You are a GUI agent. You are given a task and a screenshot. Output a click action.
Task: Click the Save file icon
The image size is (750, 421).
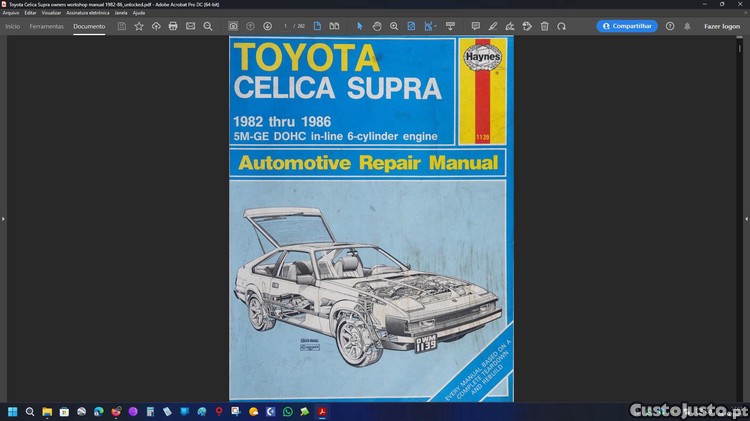122,26
